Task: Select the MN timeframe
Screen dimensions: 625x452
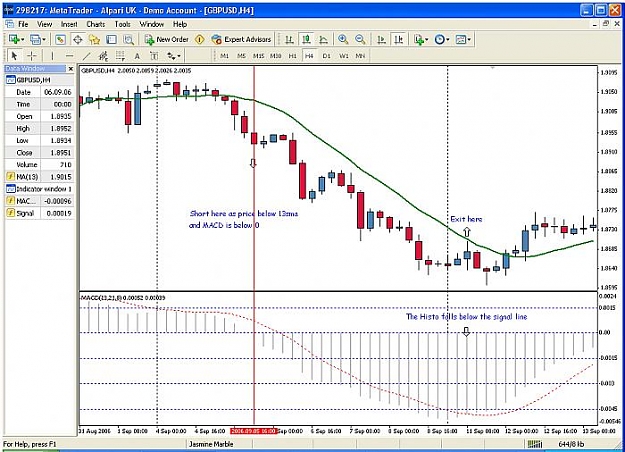Action: pos(360,56)
